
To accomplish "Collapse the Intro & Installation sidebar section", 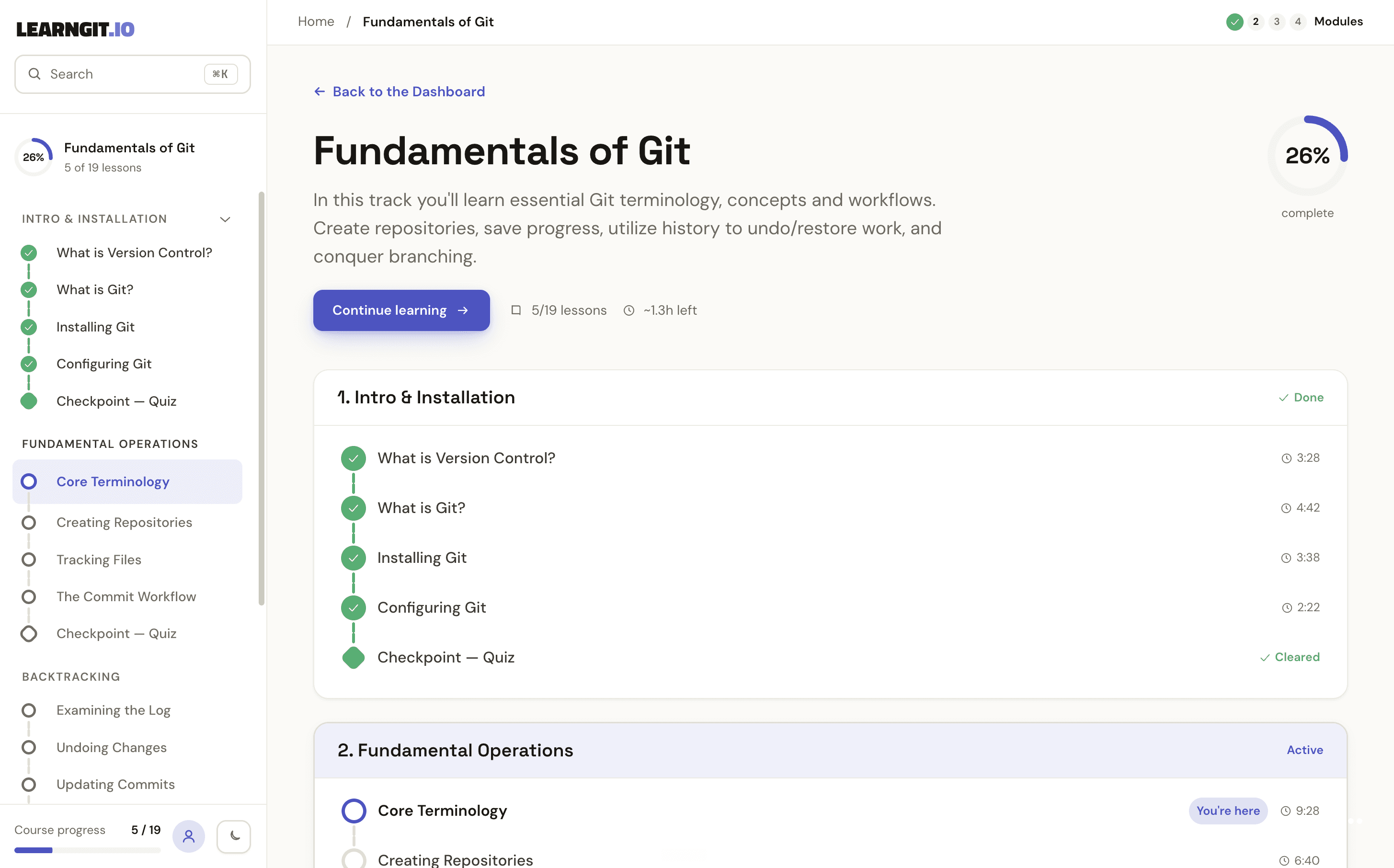I will click(226, 219).
